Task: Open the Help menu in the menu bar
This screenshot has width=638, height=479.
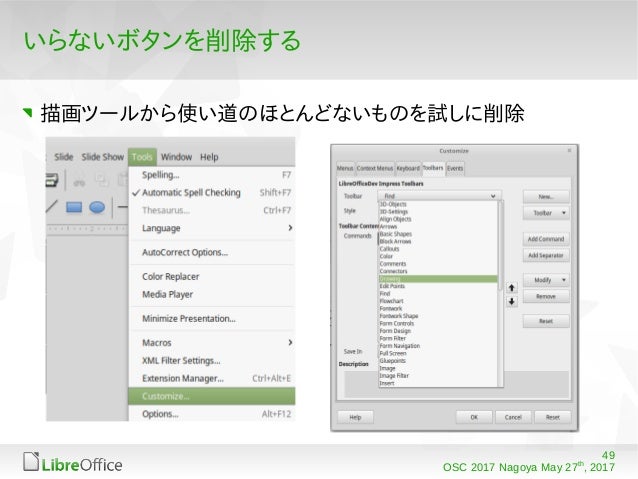Action: 209,157
